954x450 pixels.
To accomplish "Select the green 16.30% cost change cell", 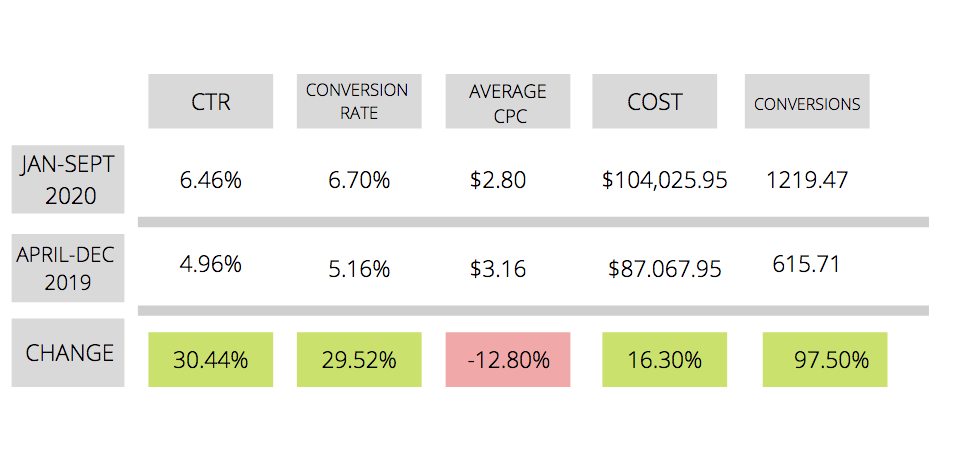I will (665, 360).
